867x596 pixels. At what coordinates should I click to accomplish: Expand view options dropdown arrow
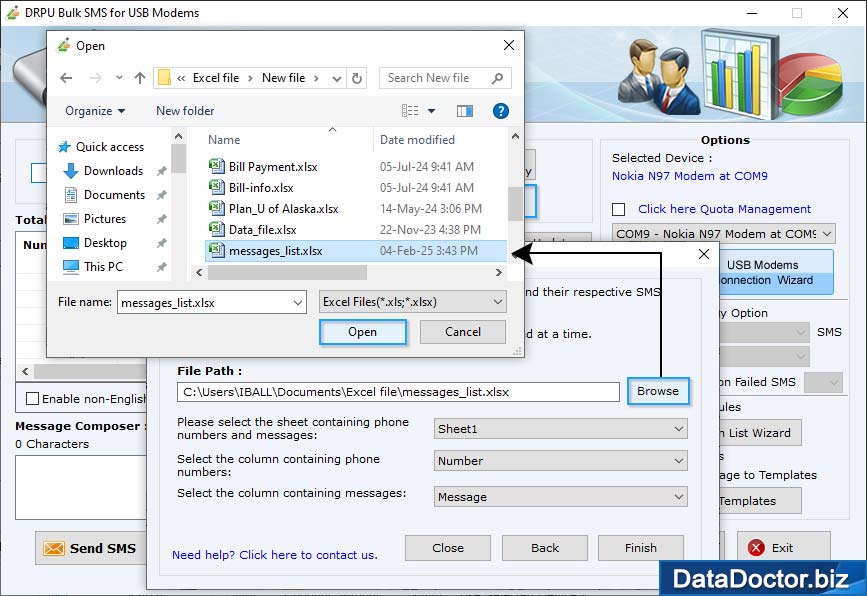431,111
